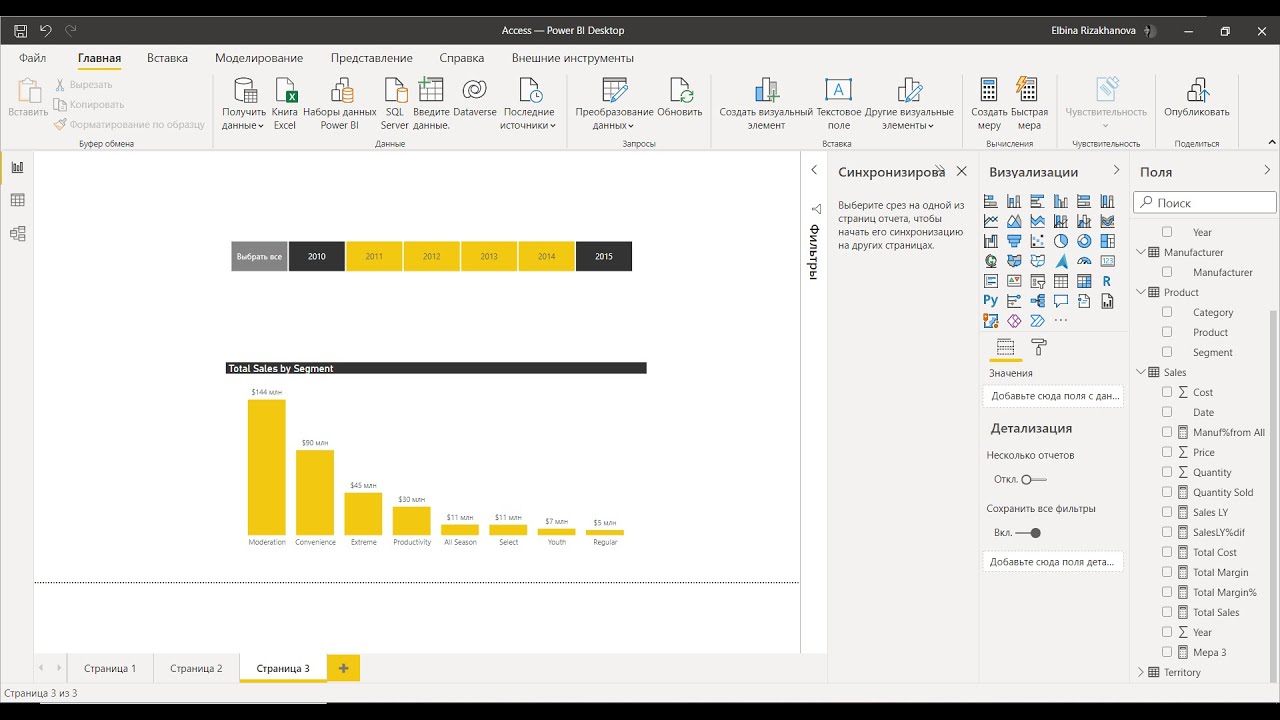This screenshot has height=720, width=1280.
Task: Switch to Data table view in left sidebar
Action: (17, 200)
